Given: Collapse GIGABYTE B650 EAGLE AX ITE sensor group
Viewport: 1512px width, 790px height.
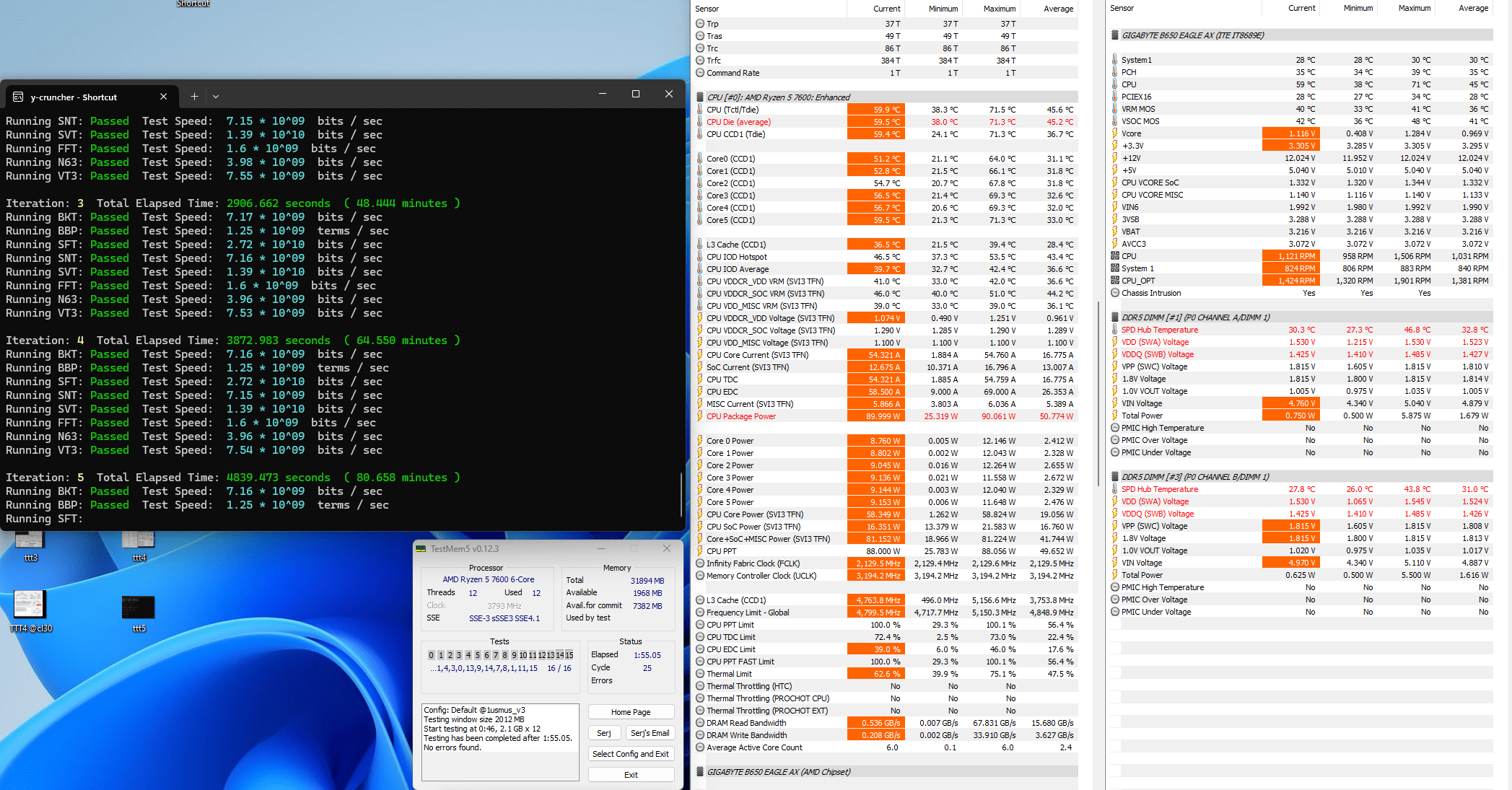Looking at the screenshot, I should pyautogui.click(x=1115, y=35).
